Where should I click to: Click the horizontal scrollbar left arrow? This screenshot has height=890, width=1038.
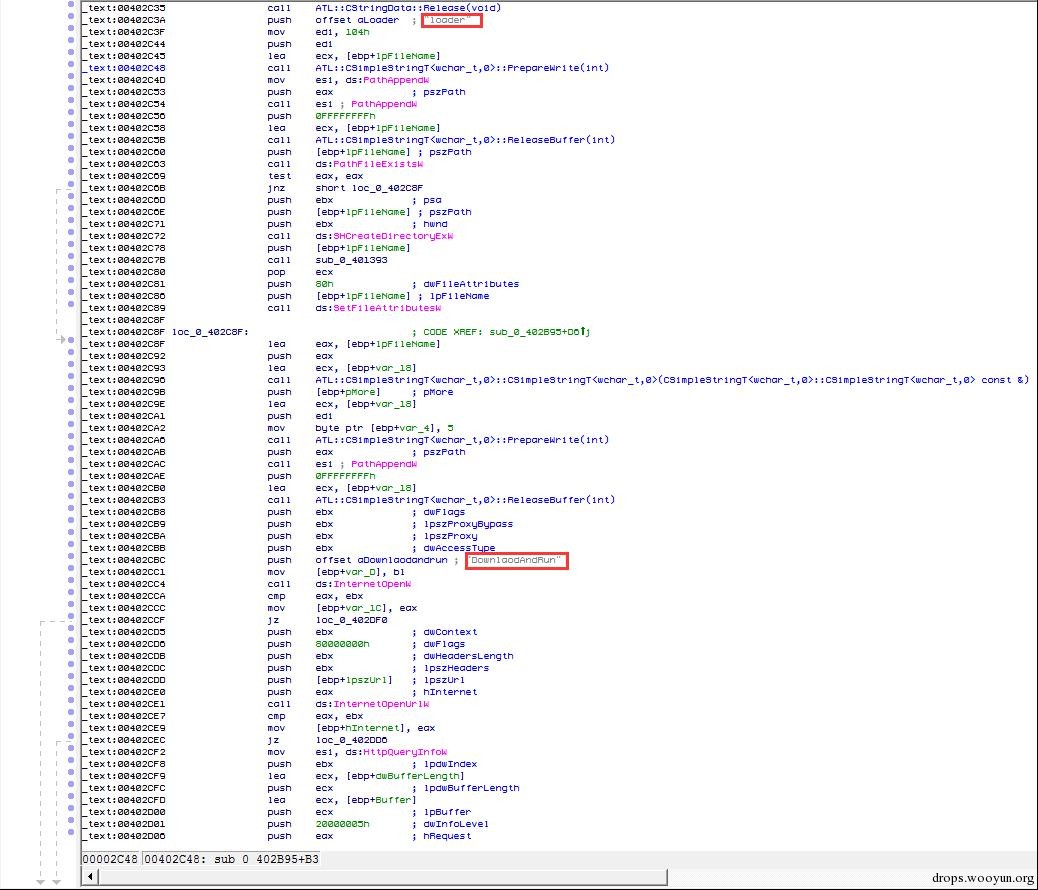tap(90, 877)
